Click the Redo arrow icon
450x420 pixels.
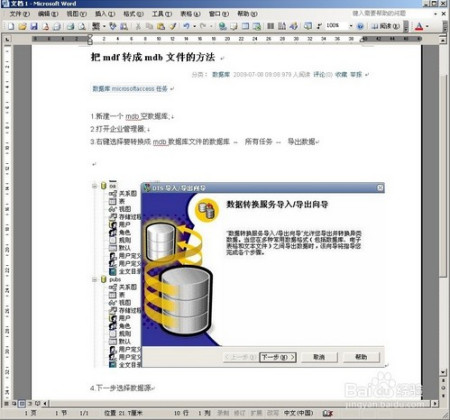203,26
